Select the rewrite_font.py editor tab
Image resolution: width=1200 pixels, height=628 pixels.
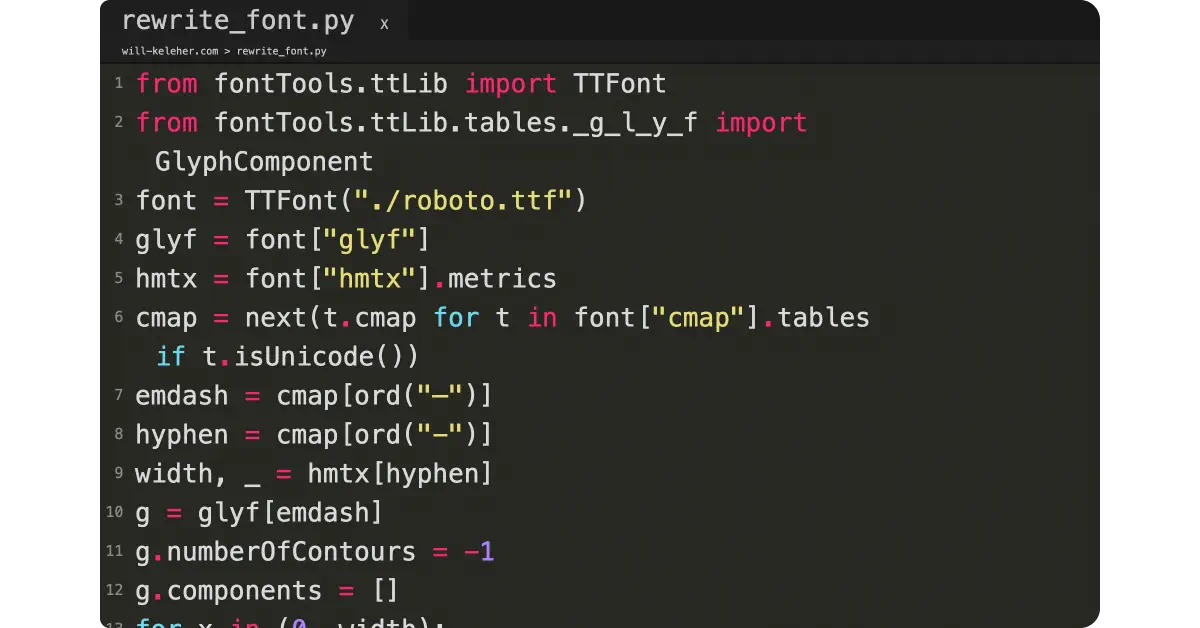click(x=236, y=21)
